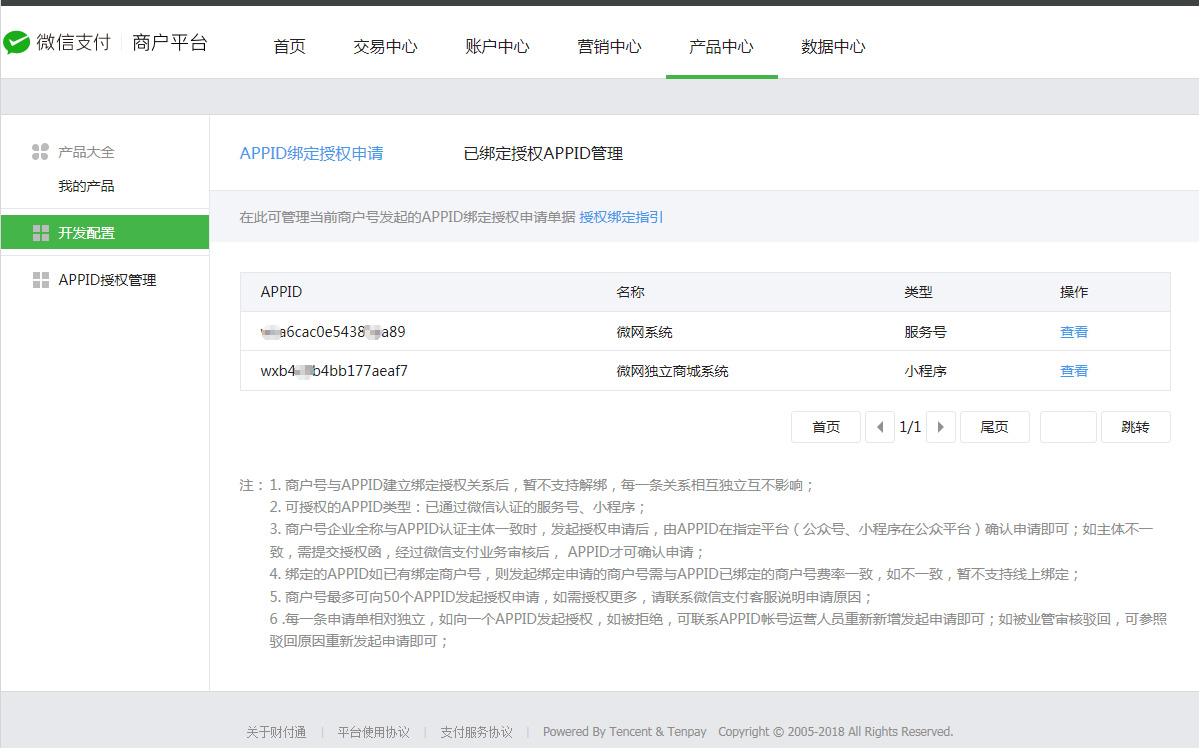Click the 尾页 pagination button
The width and height of the screenshot is (1199, 748).
click(x=994, y=427)
